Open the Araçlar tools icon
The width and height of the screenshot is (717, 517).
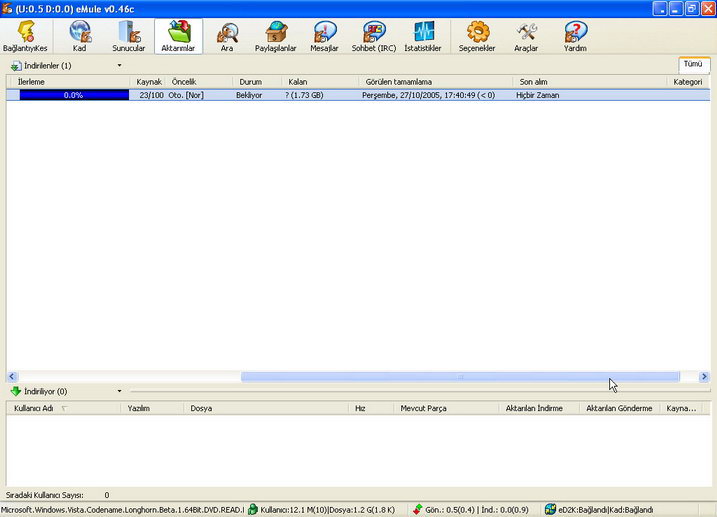coord(526,32)
